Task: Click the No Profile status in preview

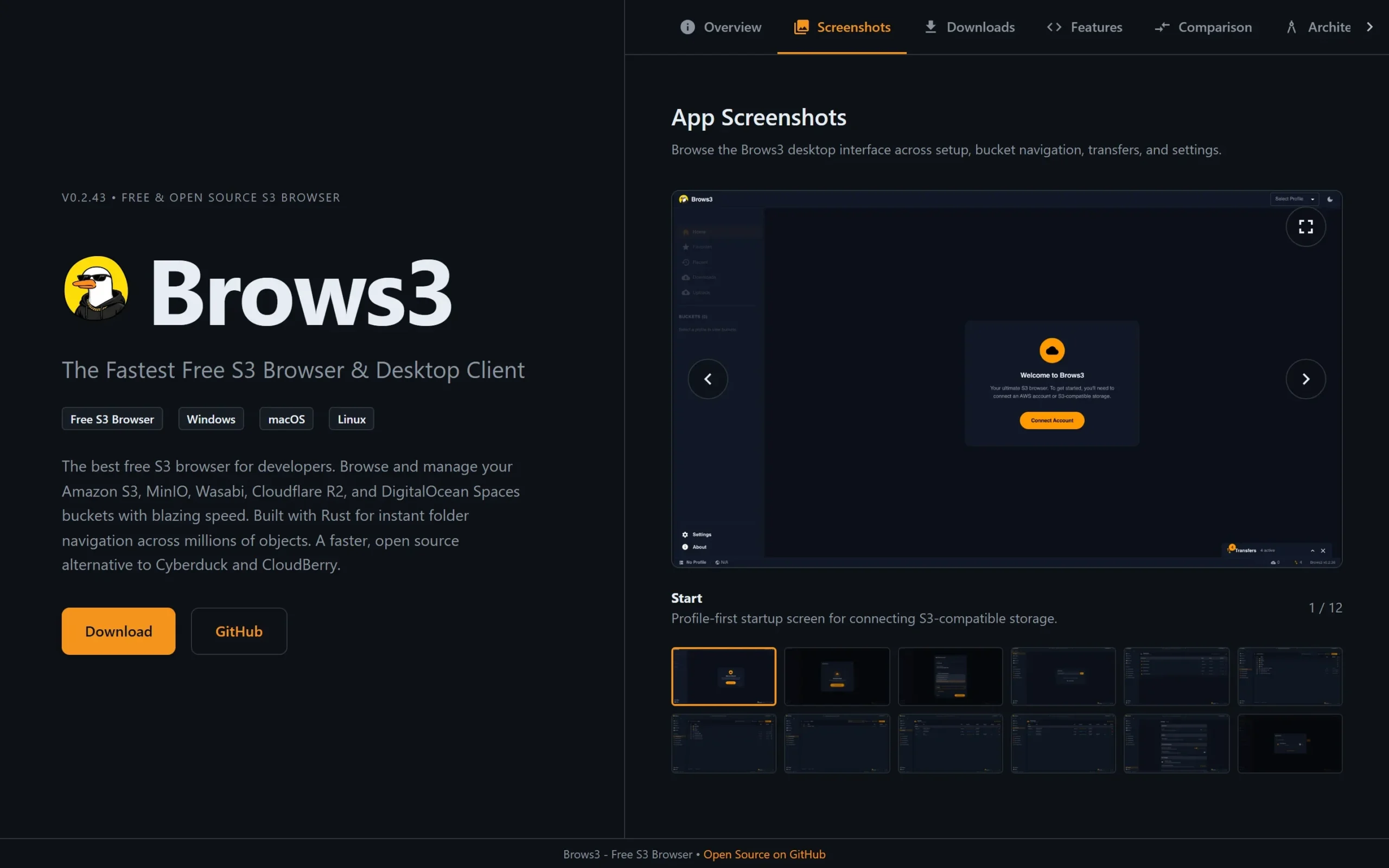Action: (x=693, y=562)
